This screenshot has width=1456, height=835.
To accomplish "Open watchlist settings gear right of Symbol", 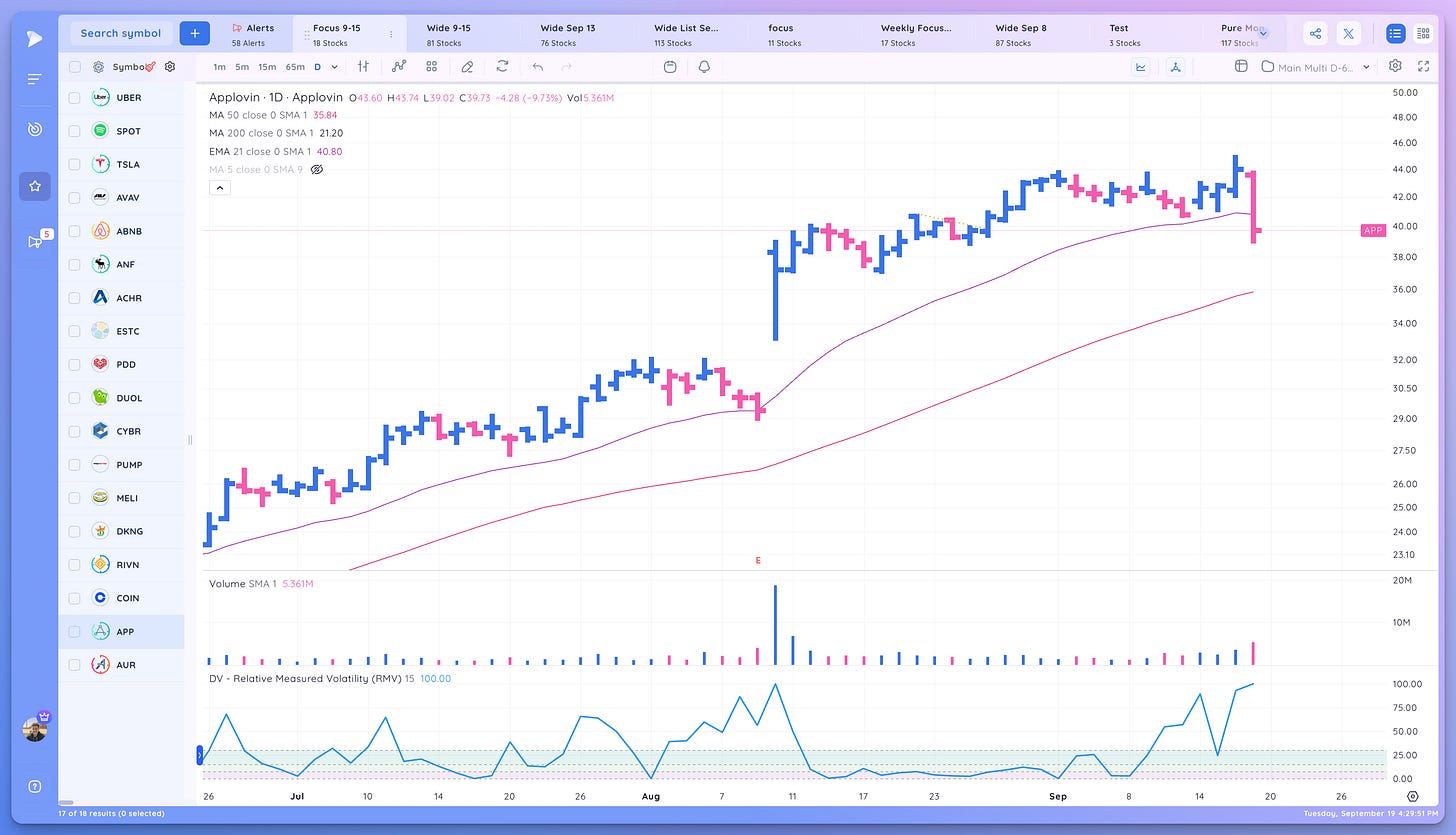I will click(170, 67).
